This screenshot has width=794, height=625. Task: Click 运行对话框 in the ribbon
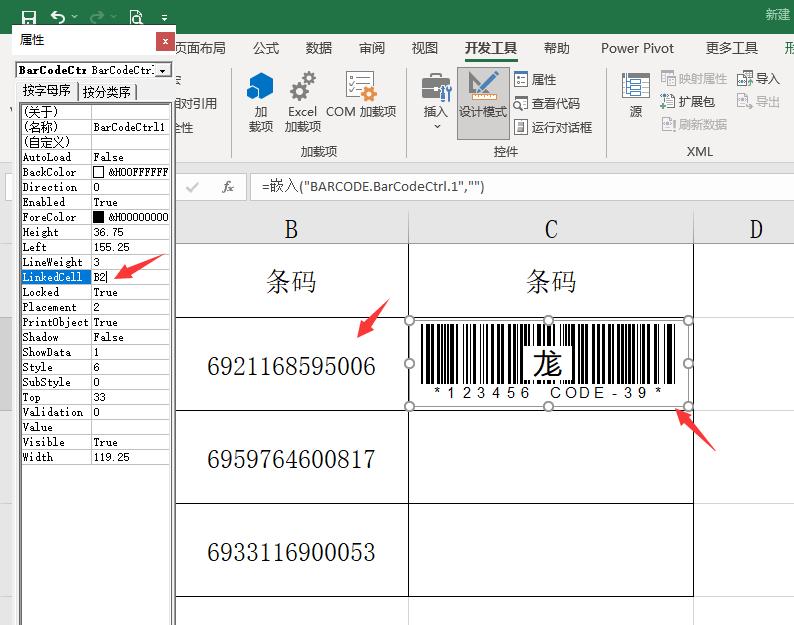coord(553,127)
